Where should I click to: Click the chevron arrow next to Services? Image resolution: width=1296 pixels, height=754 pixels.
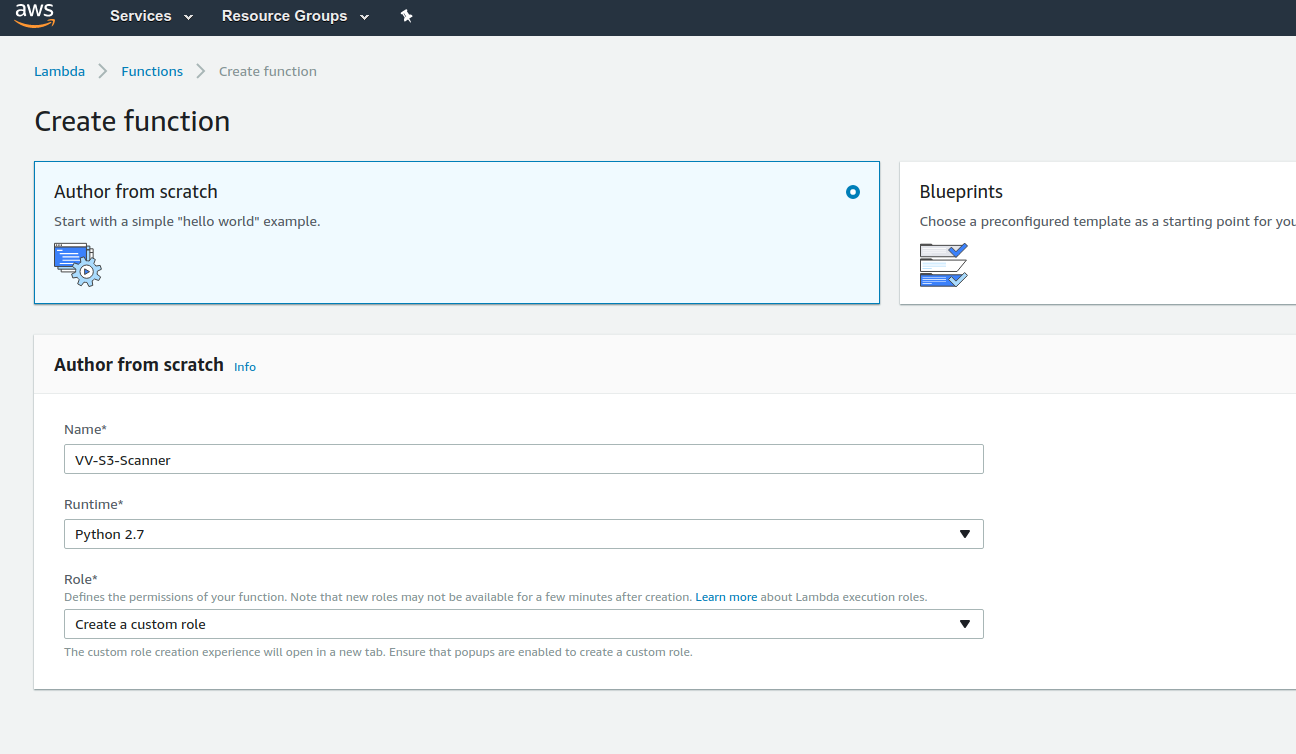point(189,17)
